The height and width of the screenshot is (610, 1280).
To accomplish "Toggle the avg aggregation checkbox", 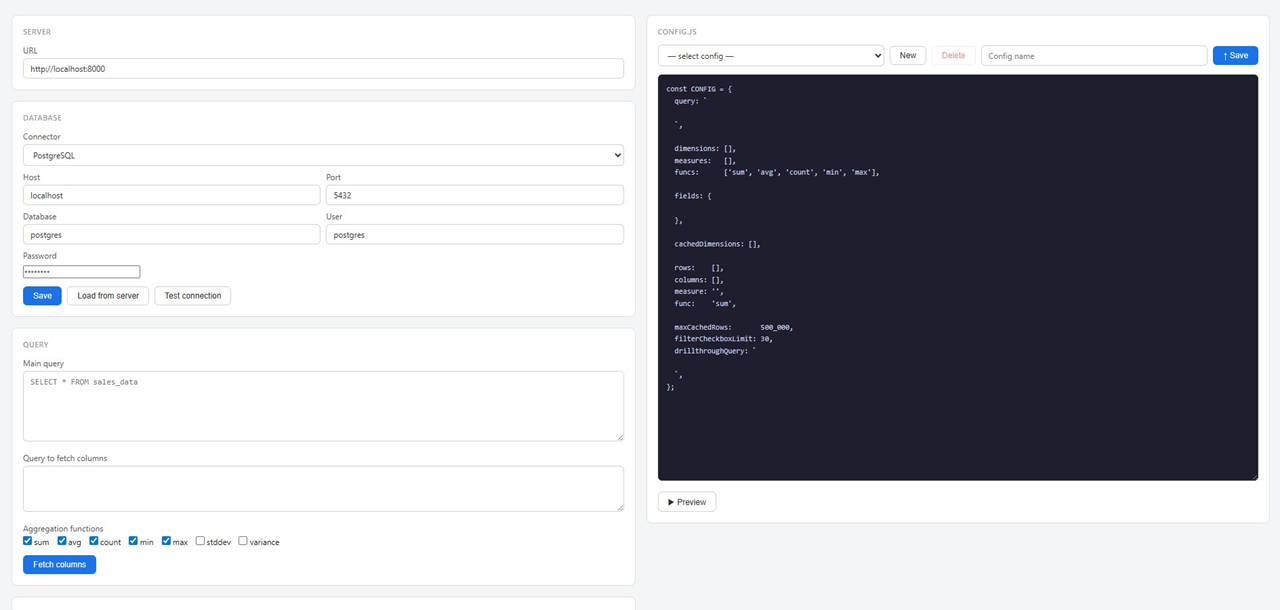I will pos(62,541).
